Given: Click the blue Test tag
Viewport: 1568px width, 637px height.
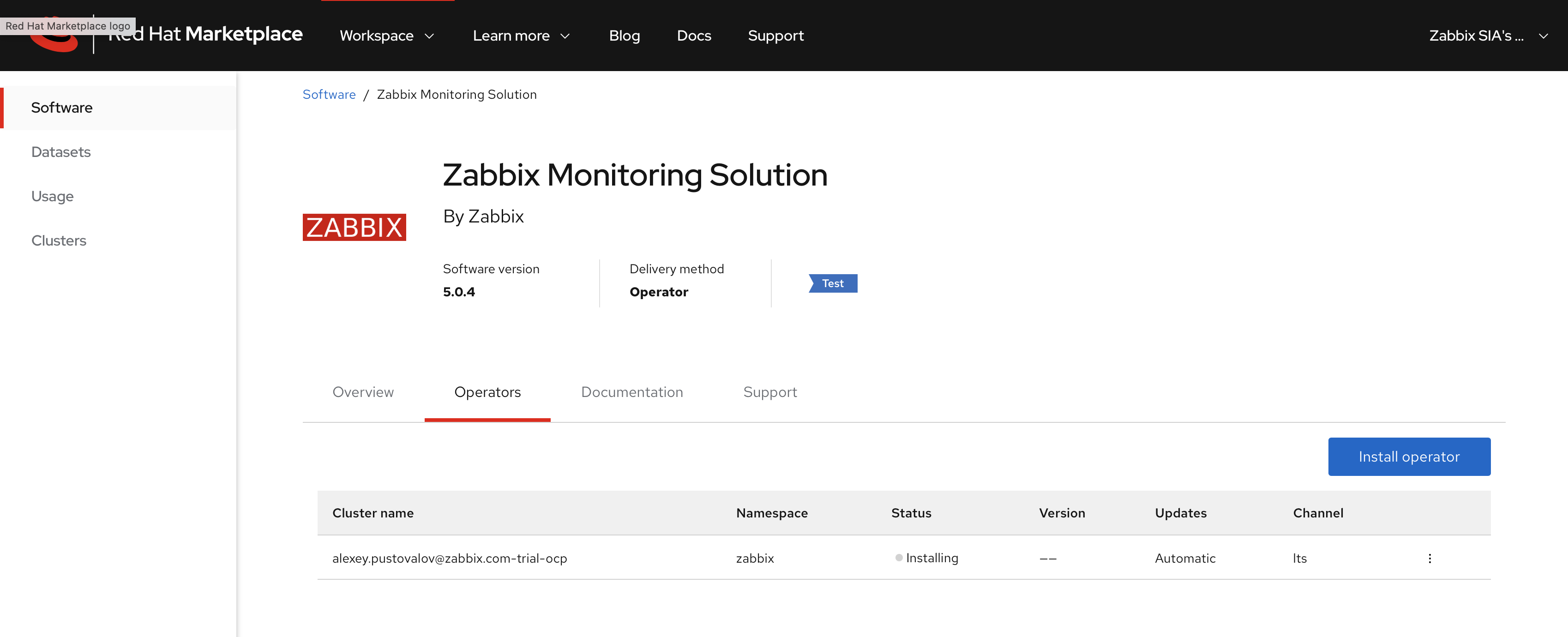Looking at the screenshot, I should click(833, 283).
